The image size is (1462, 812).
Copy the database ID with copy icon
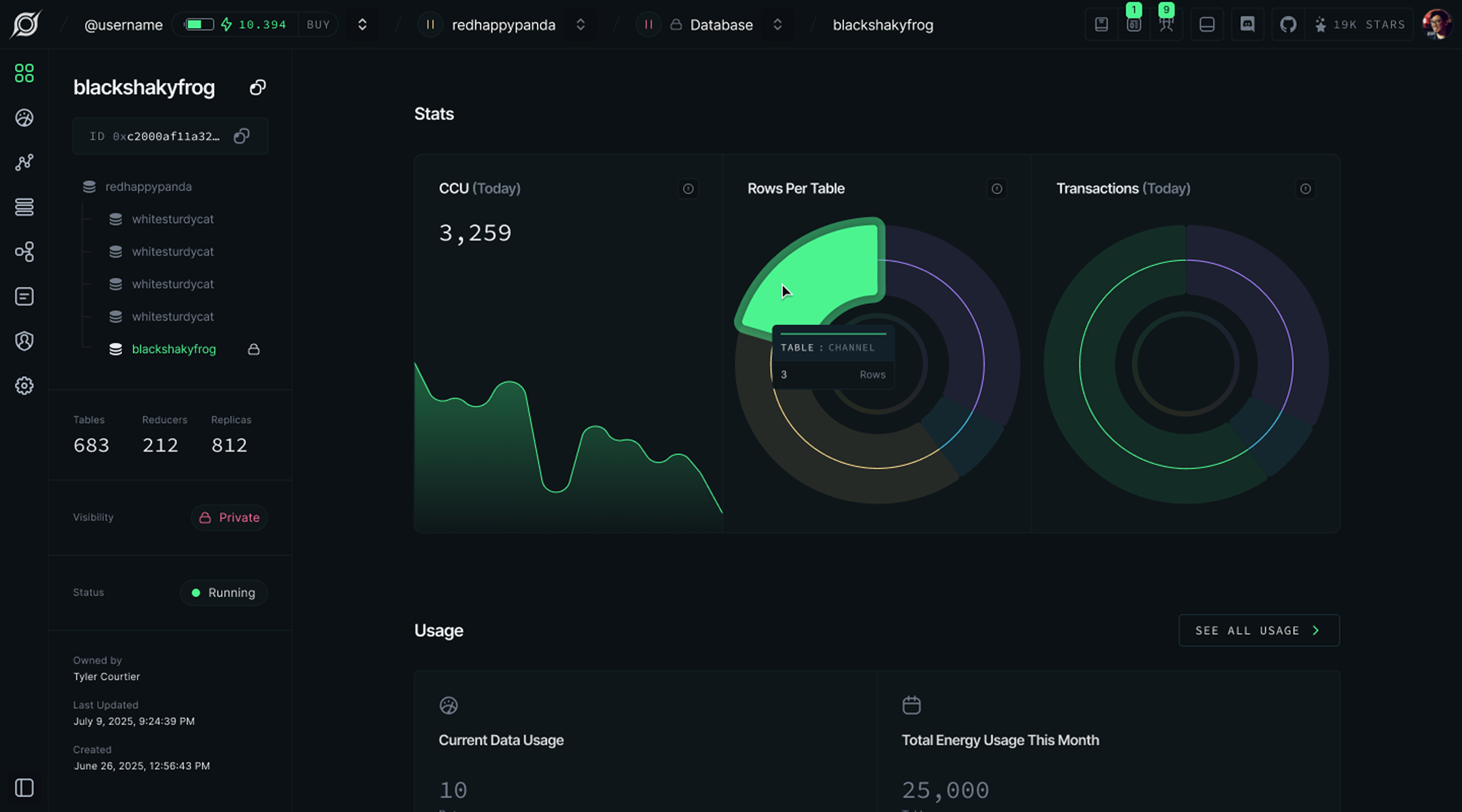(242, 136)
